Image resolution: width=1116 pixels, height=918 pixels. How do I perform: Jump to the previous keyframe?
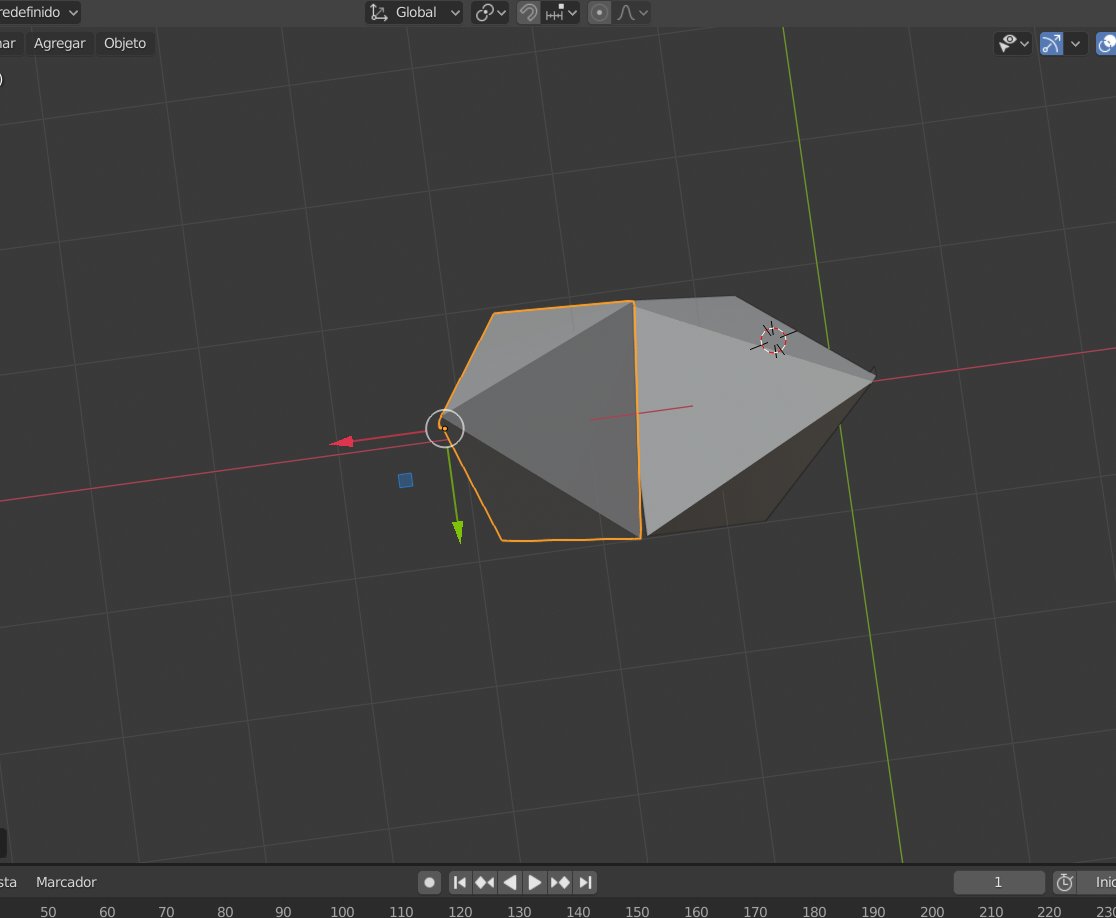[x=485, y=882]
